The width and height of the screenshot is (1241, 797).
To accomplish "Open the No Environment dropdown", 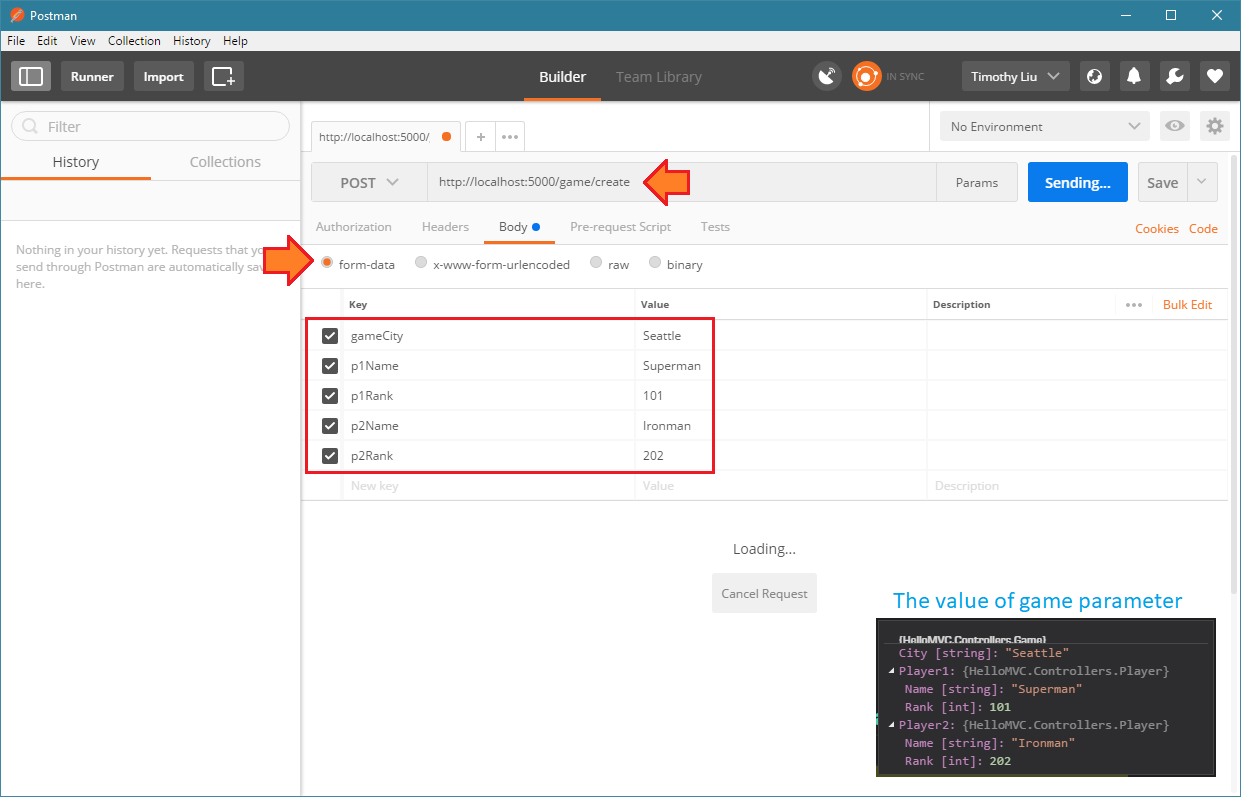I will pos(1045,126).
